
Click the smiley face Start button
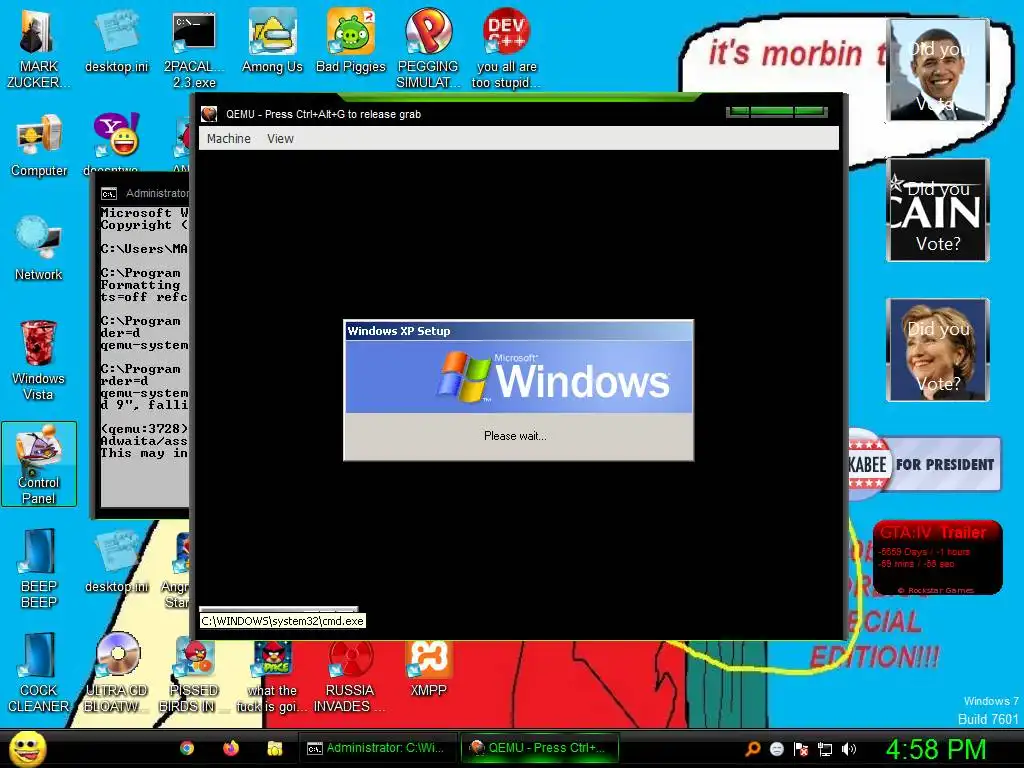27,748
